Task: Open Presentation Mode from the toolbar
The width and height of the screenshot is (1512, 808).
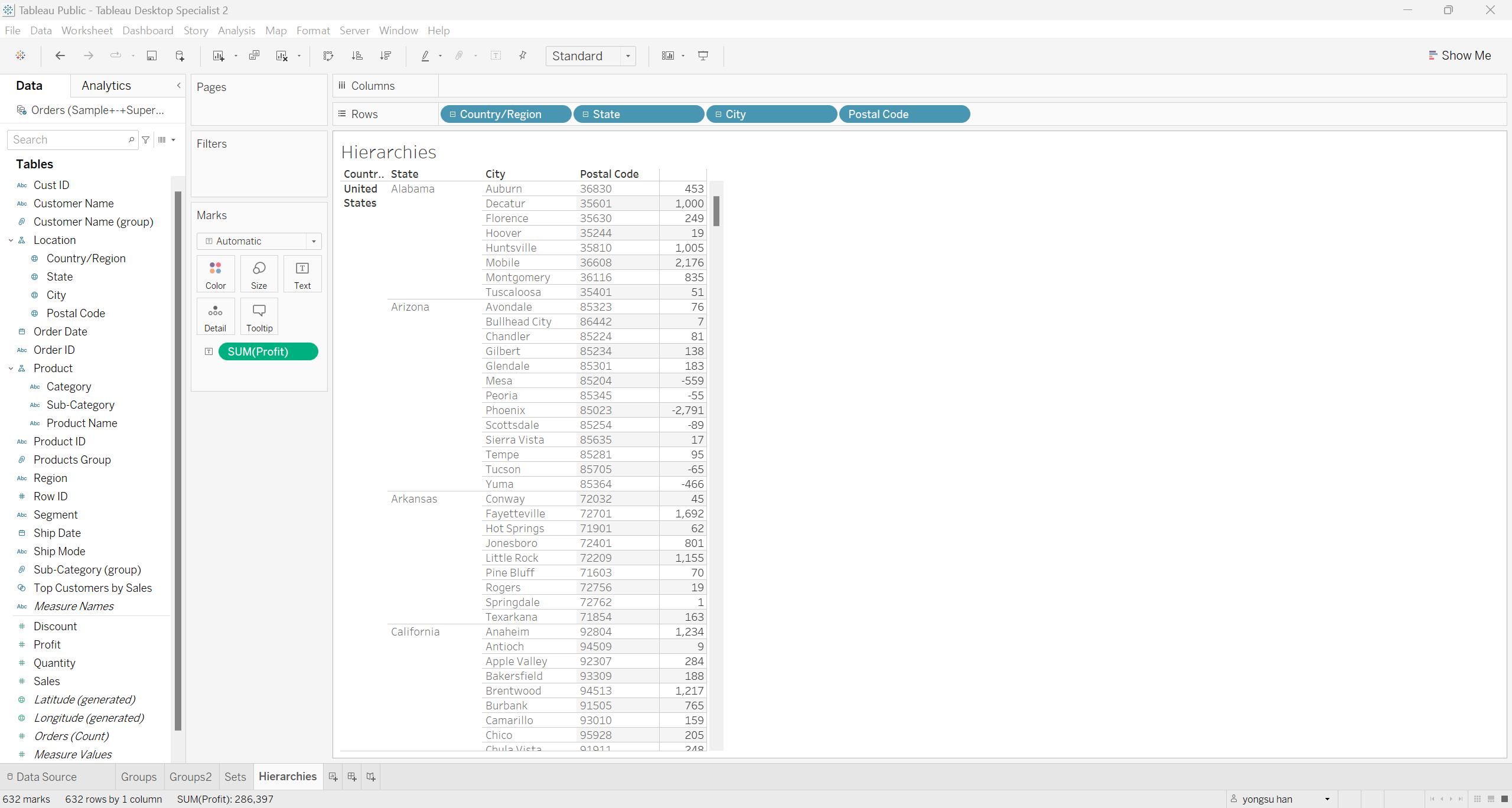Action: 703,56
